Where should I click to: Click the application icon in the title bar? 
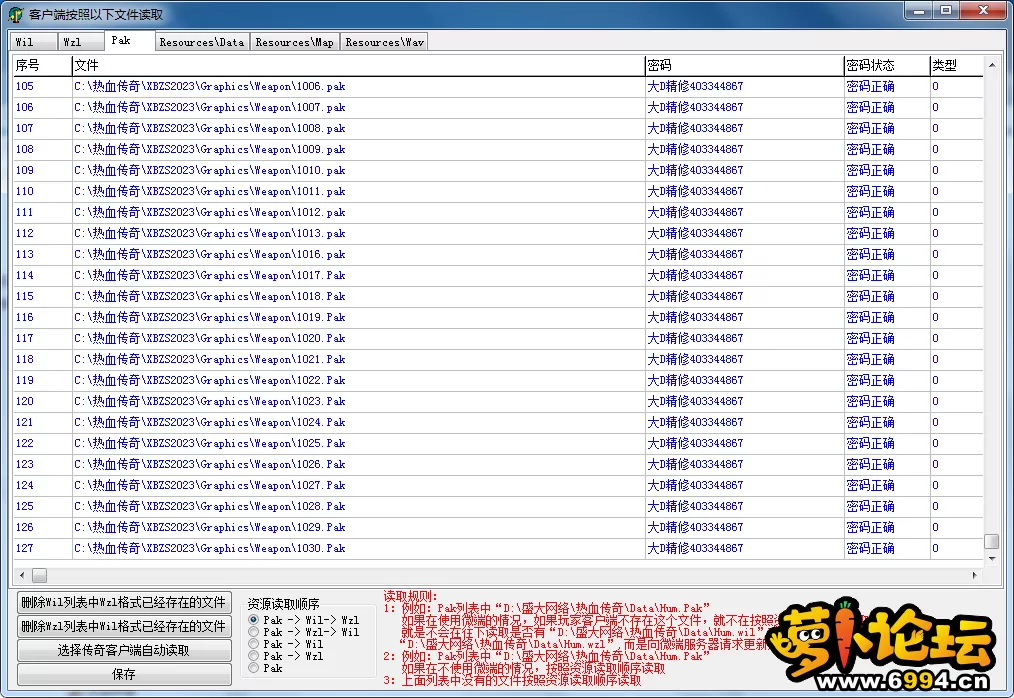pyautogui.click(x=15, y=14)
